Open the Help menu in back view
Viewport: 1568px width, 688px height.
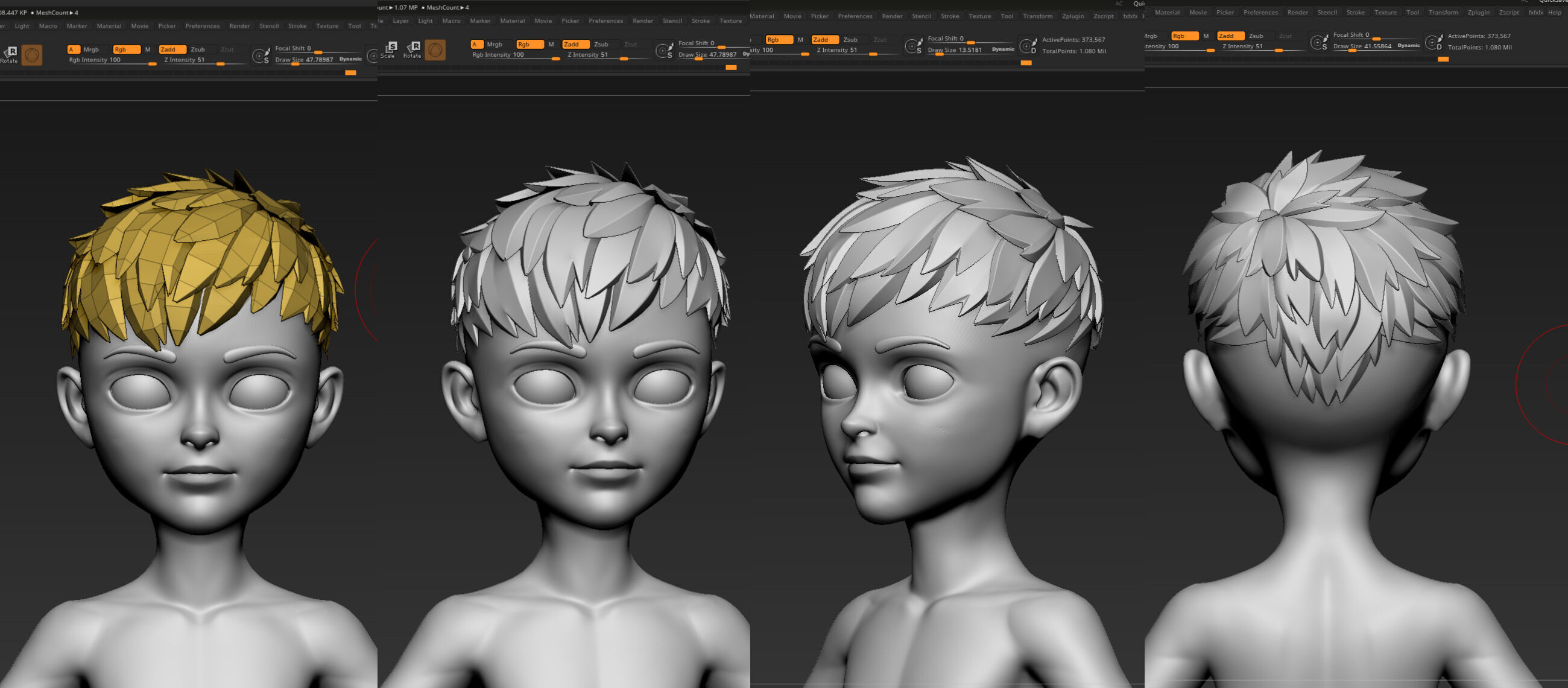[1554, 13]
